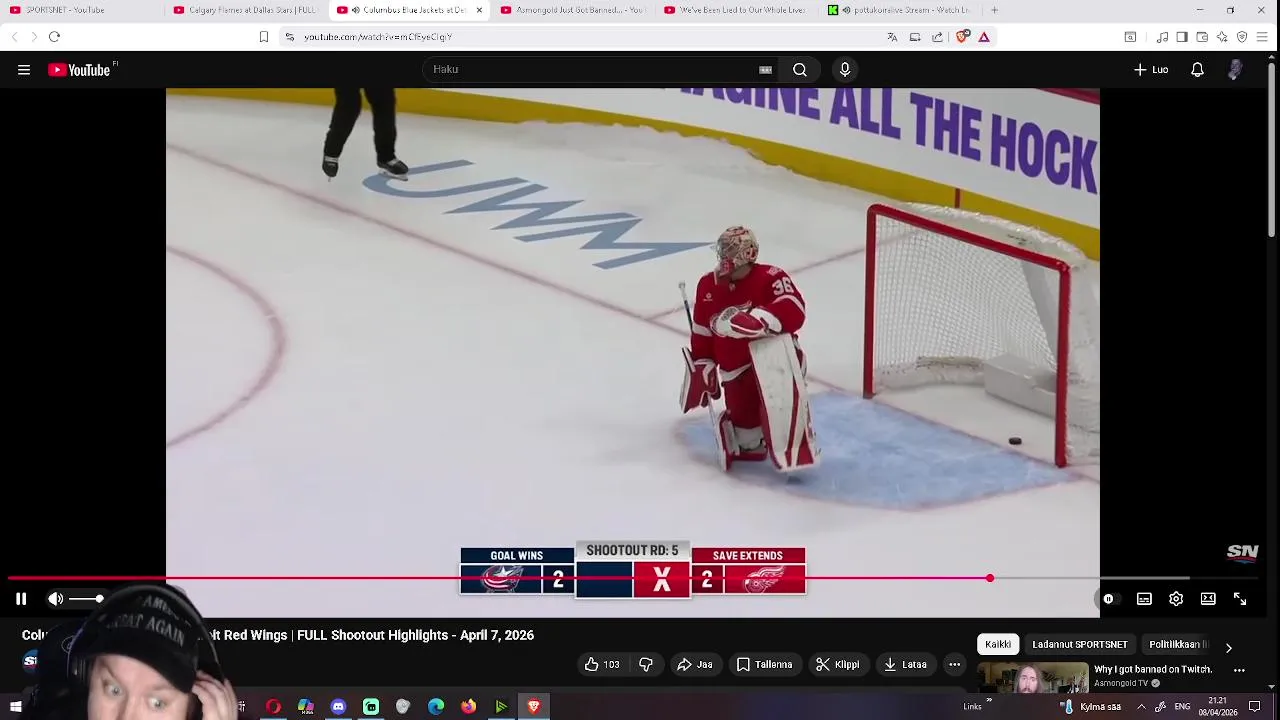Screen dimensions: 1280x720
Task: Install or cast page icon in address bar
Action: 915,37
